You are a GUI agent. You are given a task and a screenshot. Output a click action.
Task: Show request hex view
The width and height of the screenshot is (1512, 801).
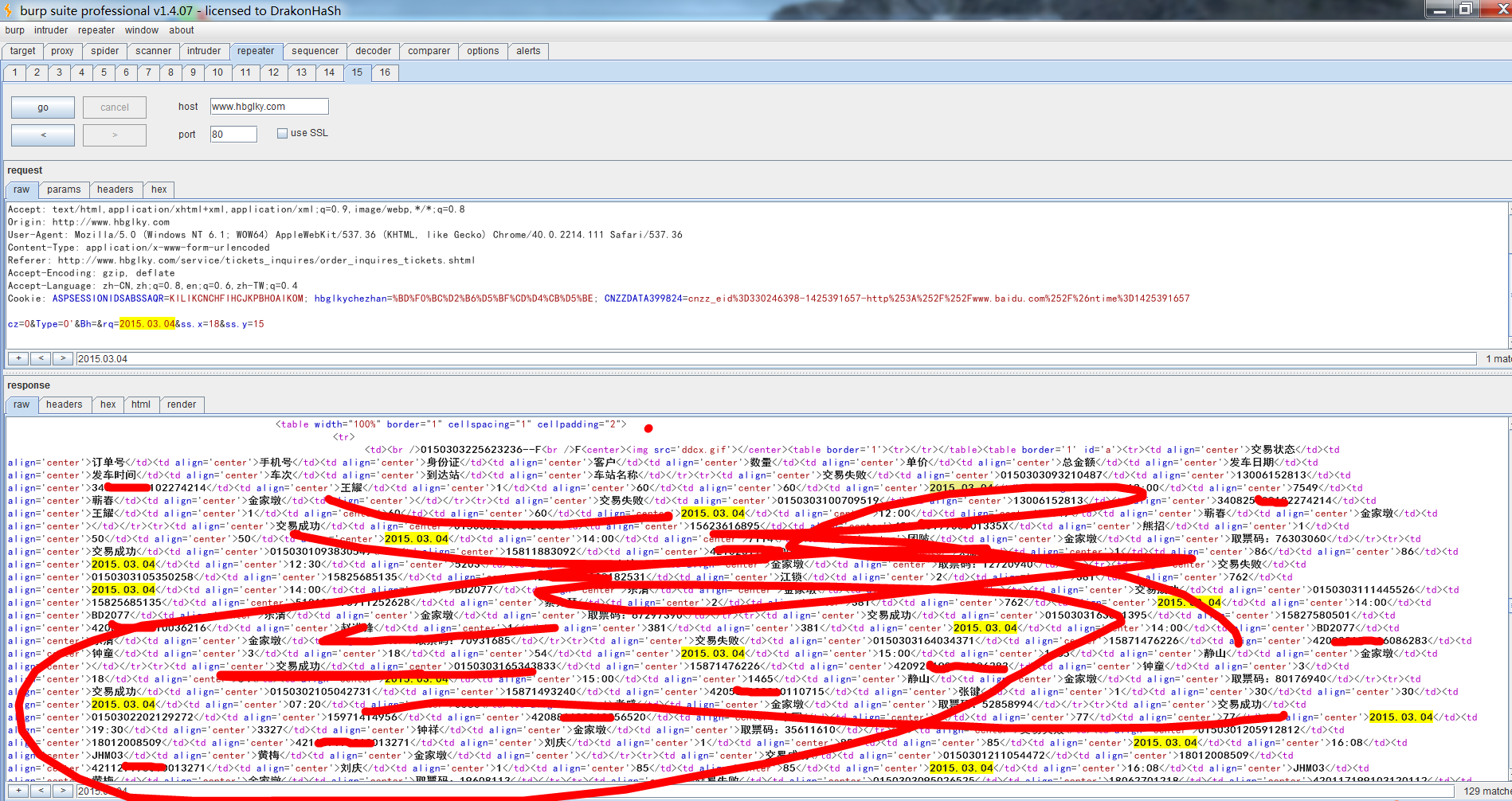point(159,190)
